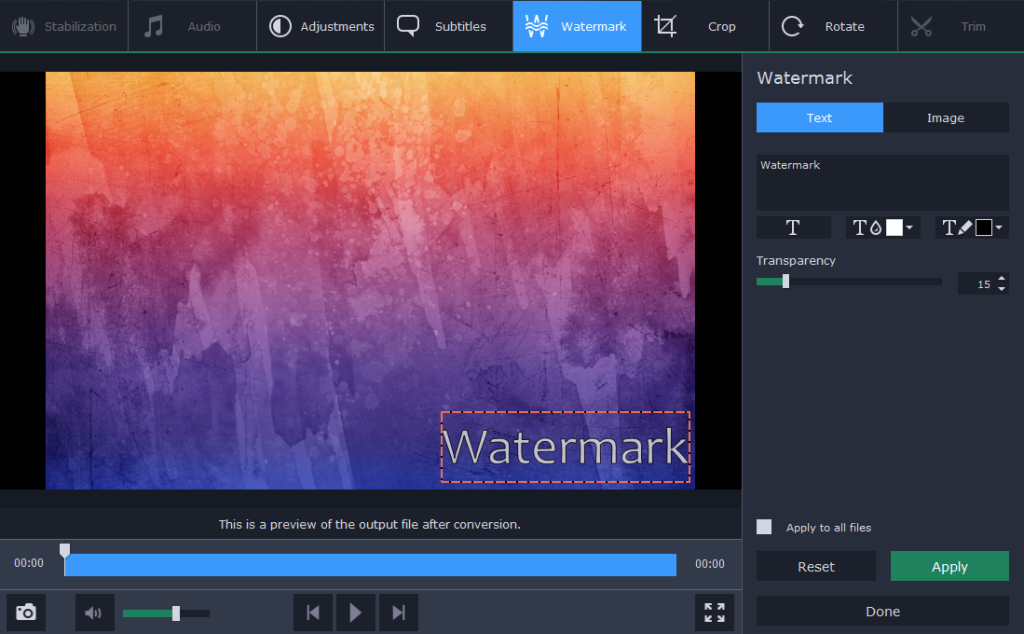Enable Apply to all files
Viewport: 1024px width, 634px height.
(x=764, y=527)
